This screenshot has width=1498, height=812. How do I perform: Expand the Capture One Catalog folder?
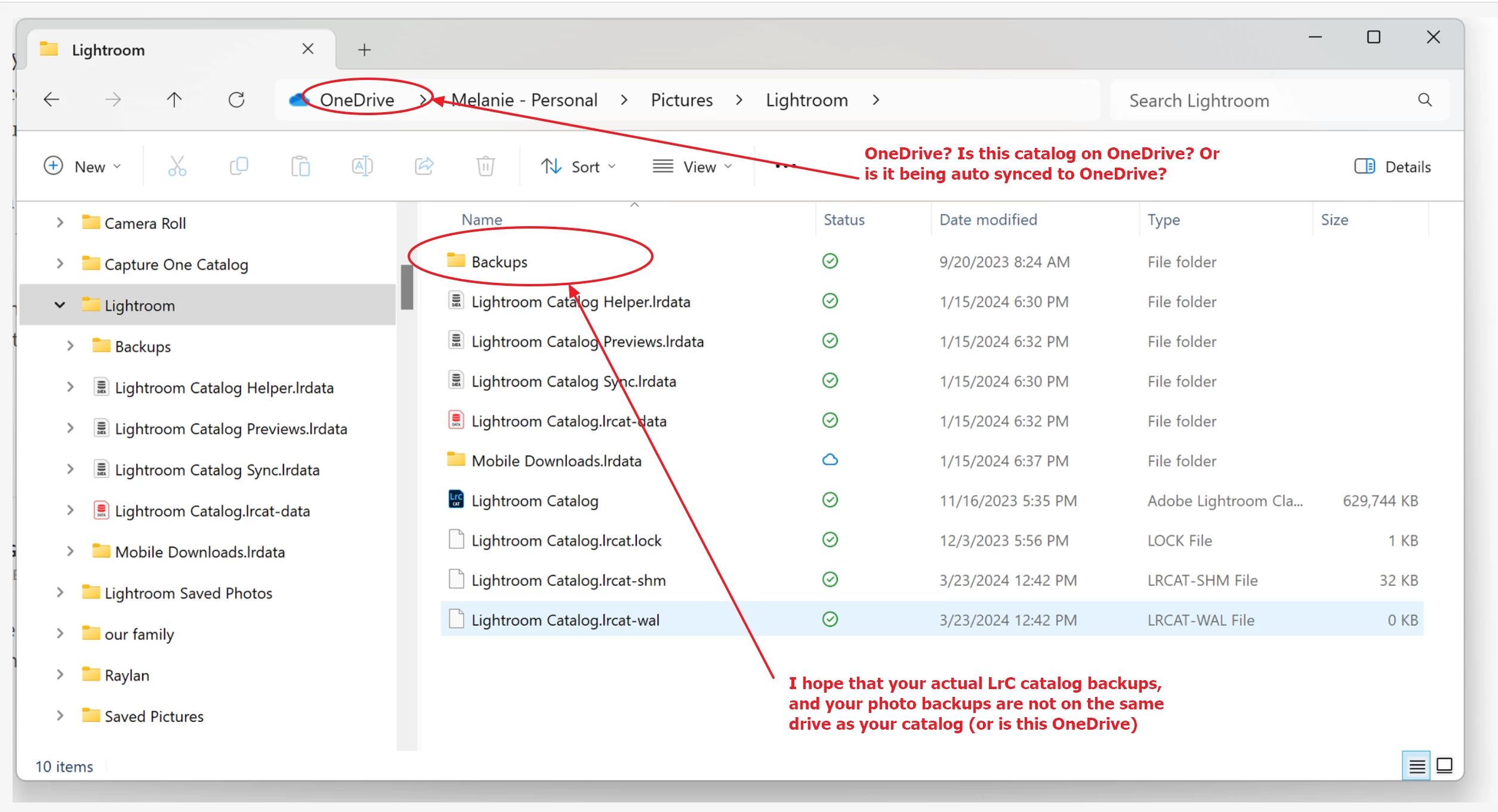pyautogui.click(x=60, y=264)
